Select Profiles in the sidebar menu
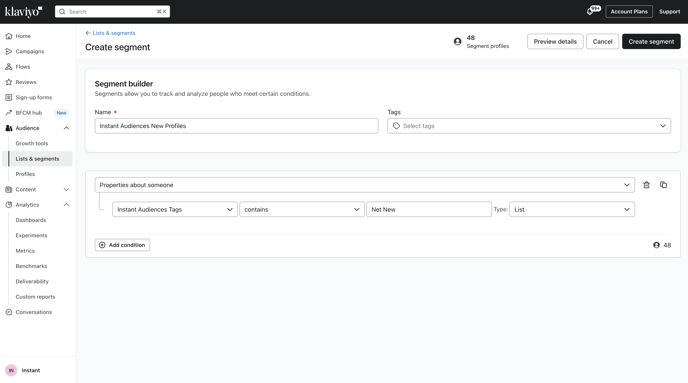The width and height of the screenshot is (688, 383). (x=25, y=174)
